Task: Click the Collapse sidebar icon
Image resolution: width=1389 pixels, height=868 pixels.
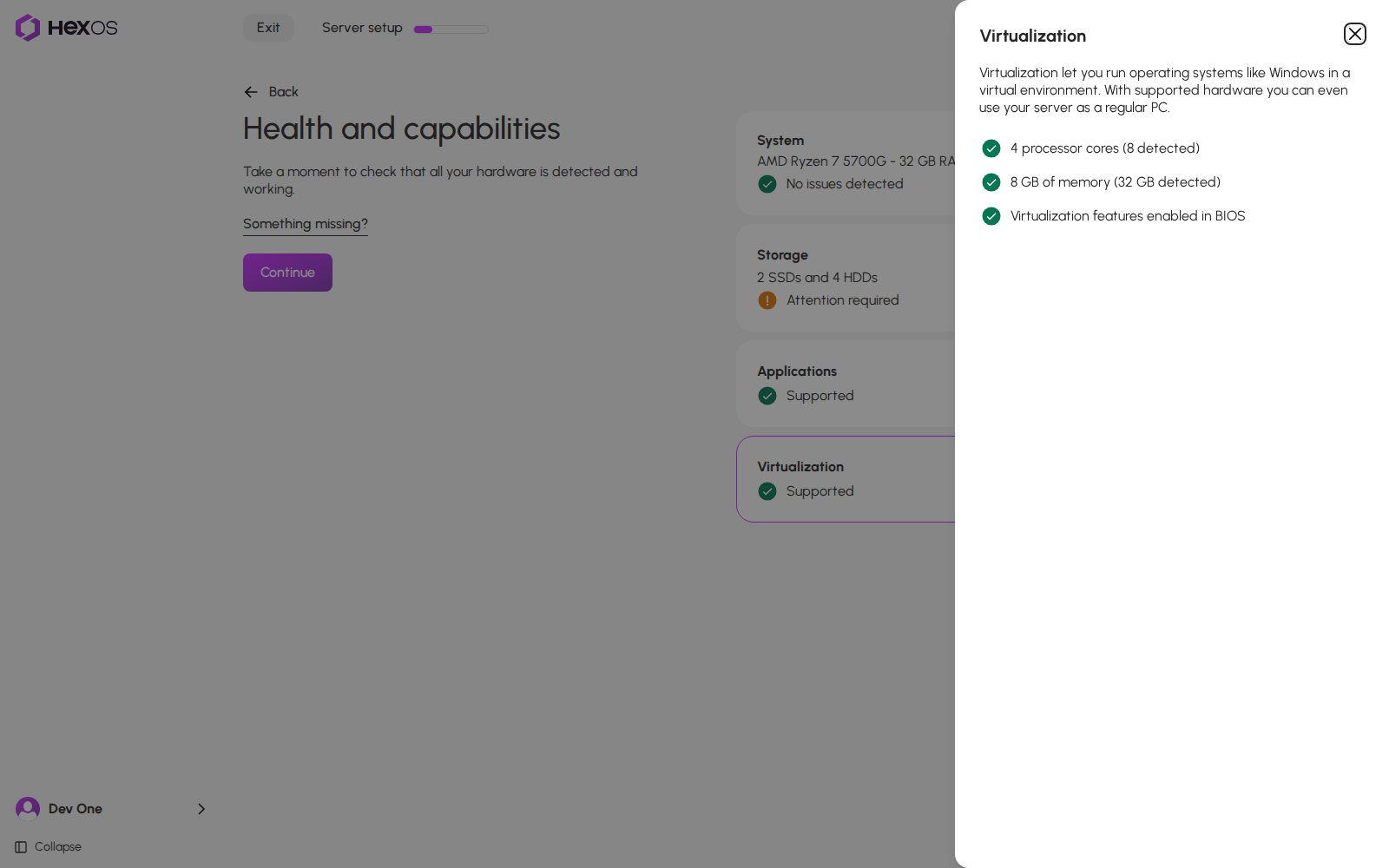Action: point(21,847)
